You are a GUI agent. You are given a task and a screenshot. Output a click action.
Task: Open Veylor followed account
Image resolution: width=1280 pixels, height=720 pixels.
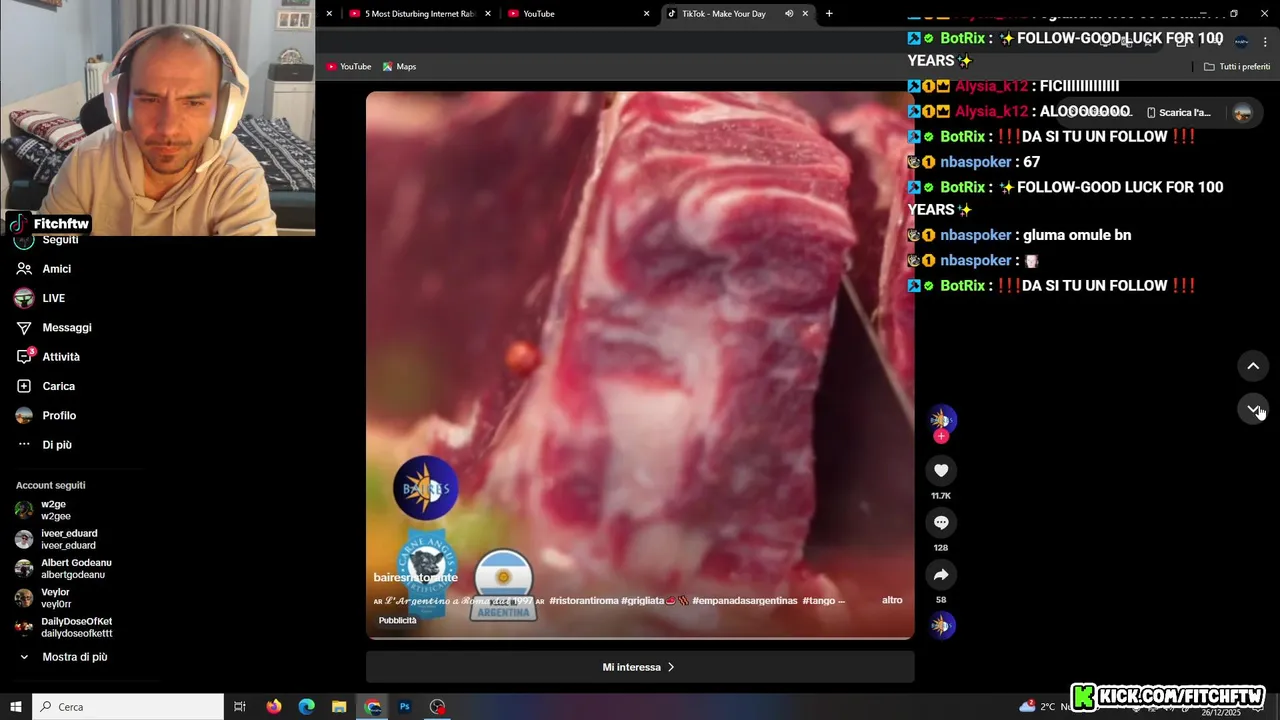[56, 598]
